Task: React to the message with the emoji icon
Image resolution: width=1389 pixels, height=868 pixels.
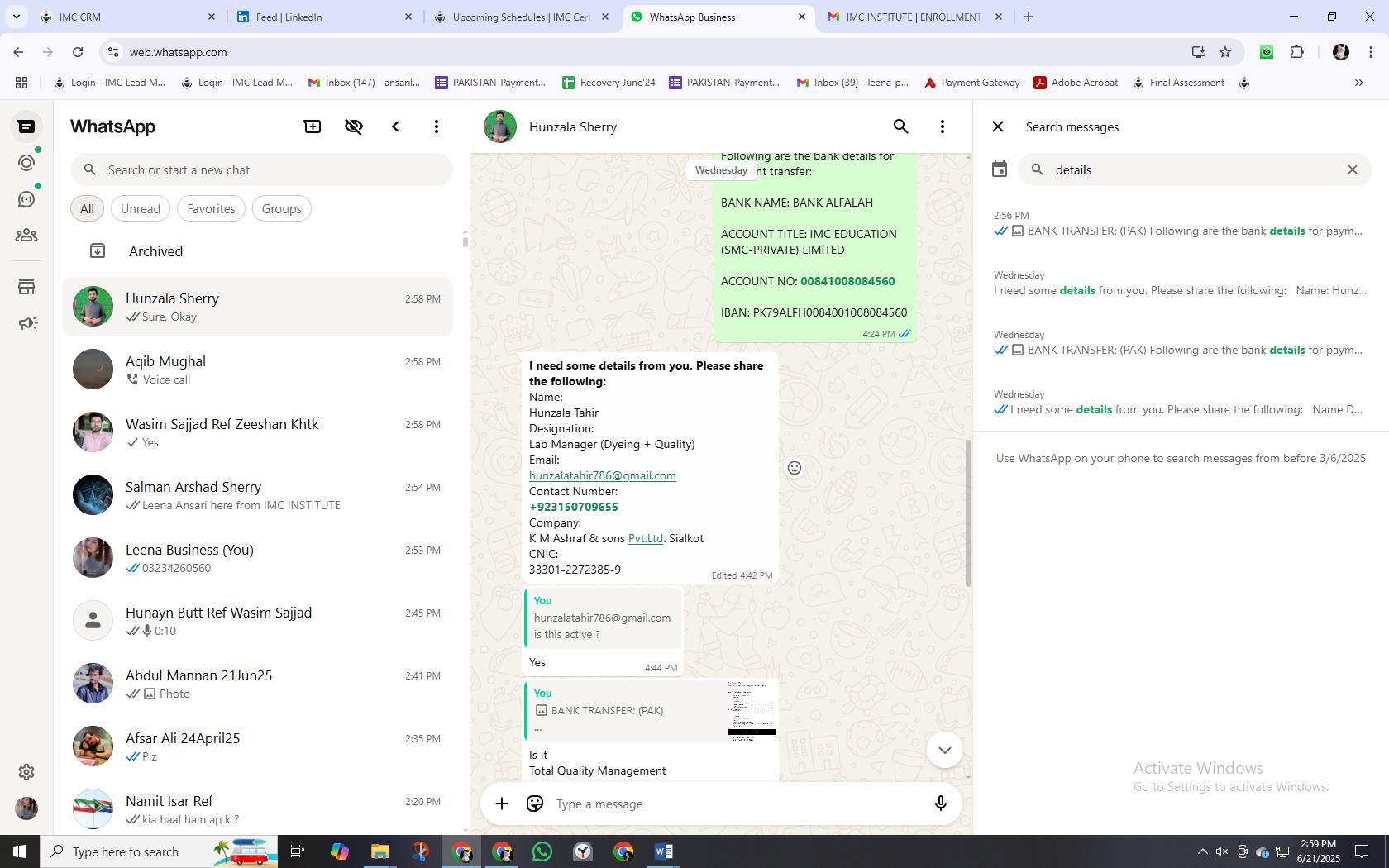Action: (795, 468)
